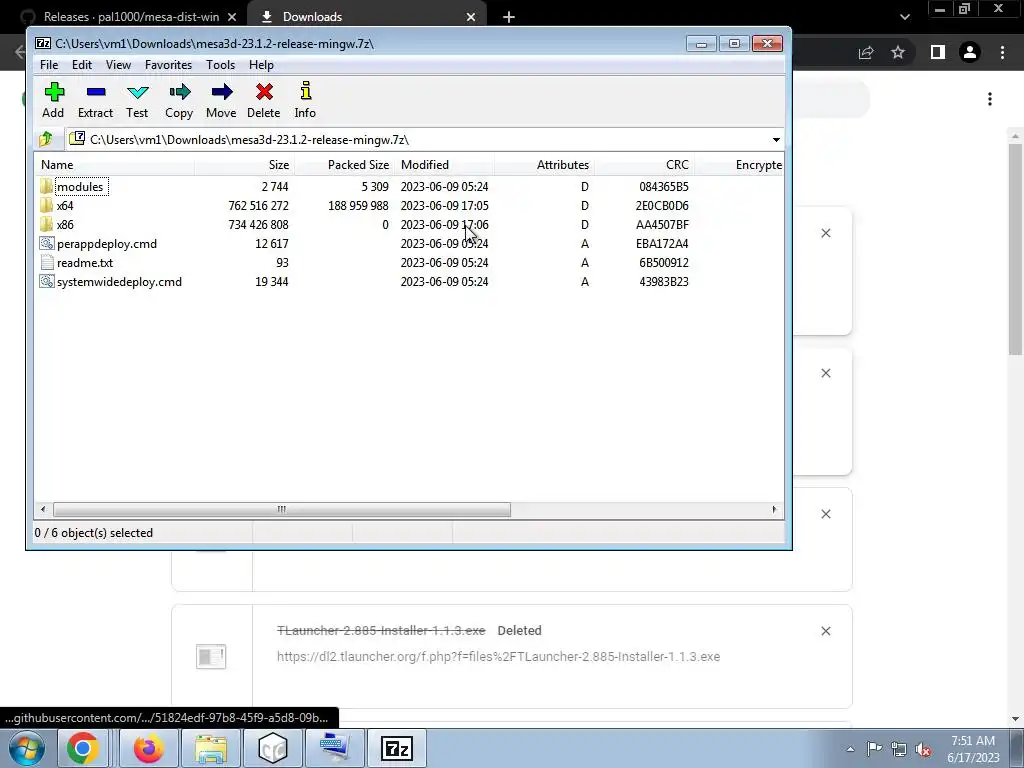Open the View menu

tap(118, 65)
